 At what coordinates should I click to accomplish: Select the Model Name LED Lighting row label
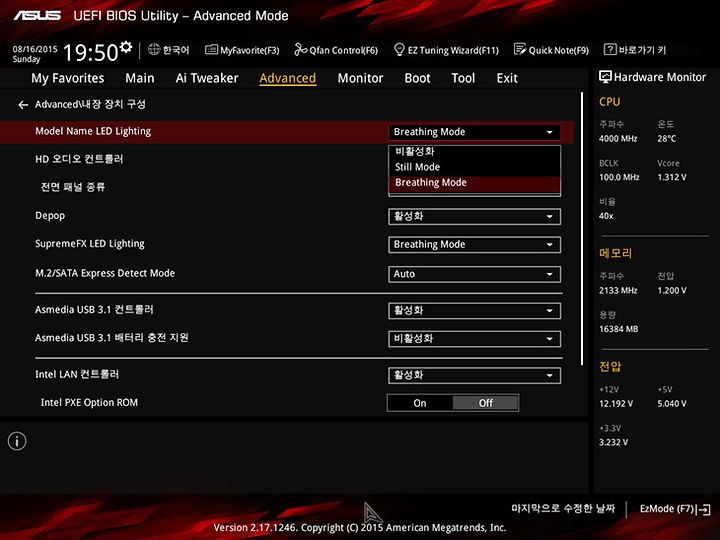point(93,131)
